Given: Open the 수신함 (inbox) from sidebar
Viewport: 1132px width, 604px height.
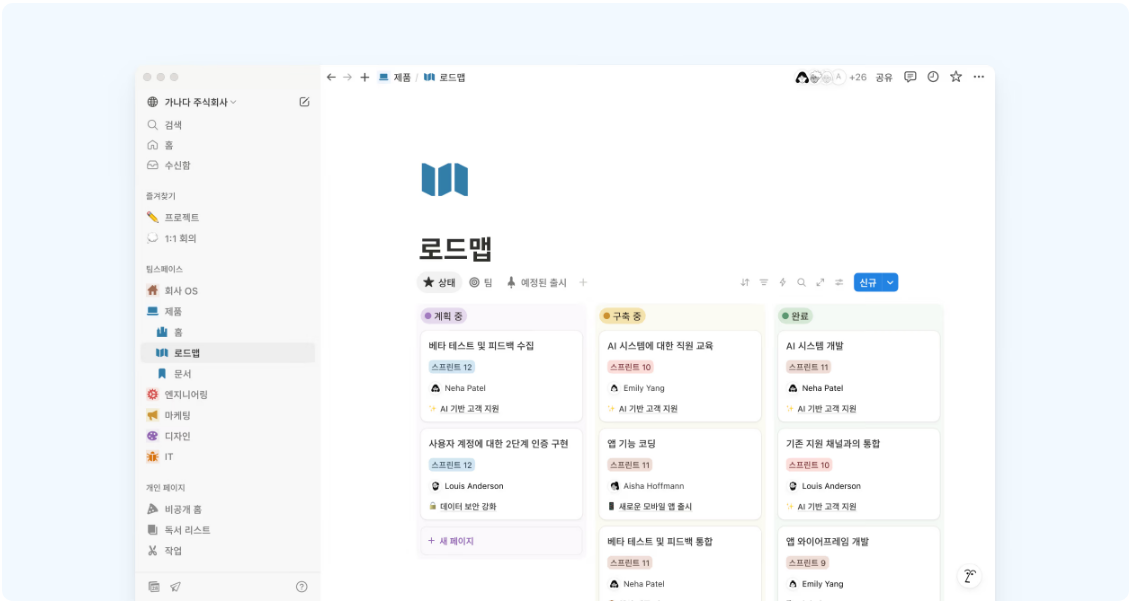Looking at the screenshot, I should (175, 165).
